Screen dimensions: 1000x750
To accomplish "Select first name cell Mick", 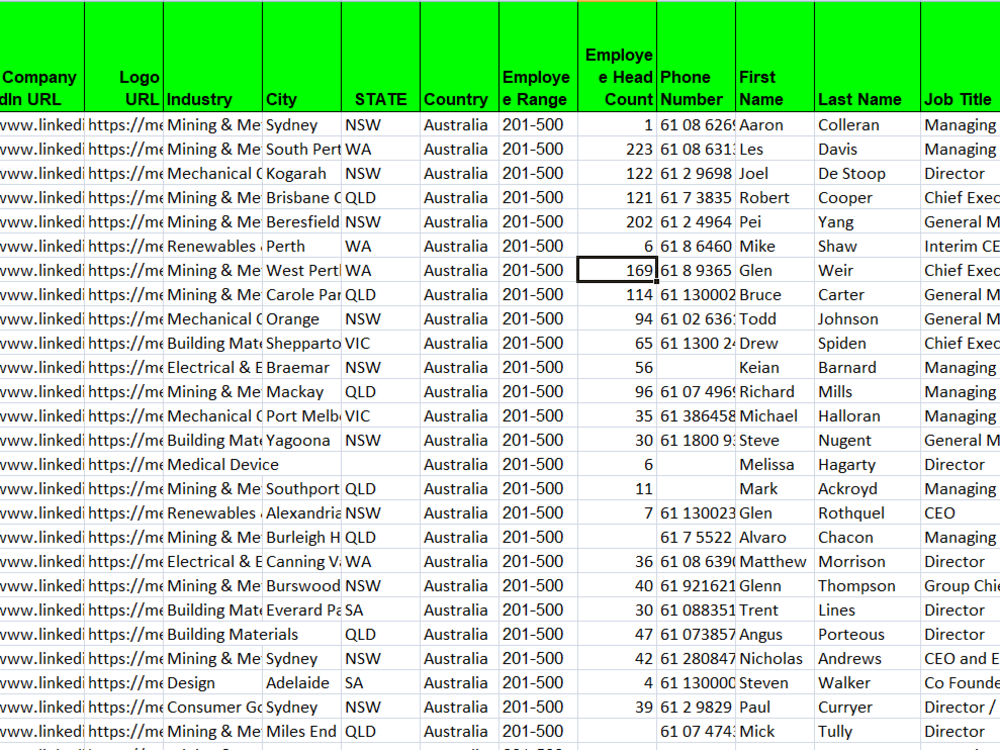I will 775,731.
